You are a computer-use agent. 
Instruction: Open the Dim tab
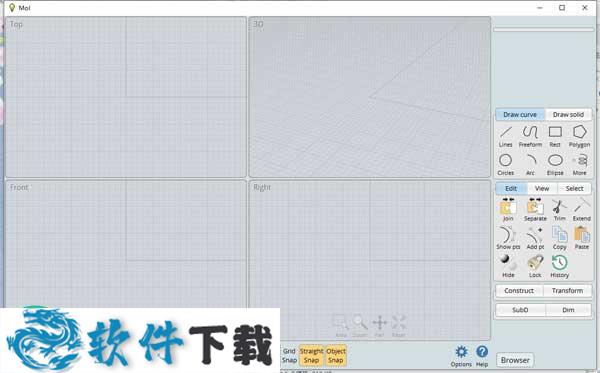pyautogui.click(x=568, y=310)
